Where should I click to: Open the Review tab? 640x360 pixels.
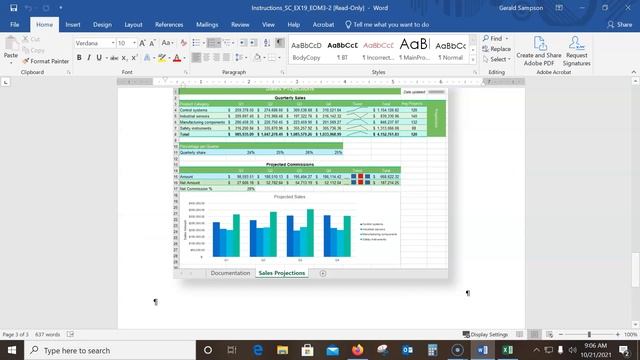coord(240,24)
